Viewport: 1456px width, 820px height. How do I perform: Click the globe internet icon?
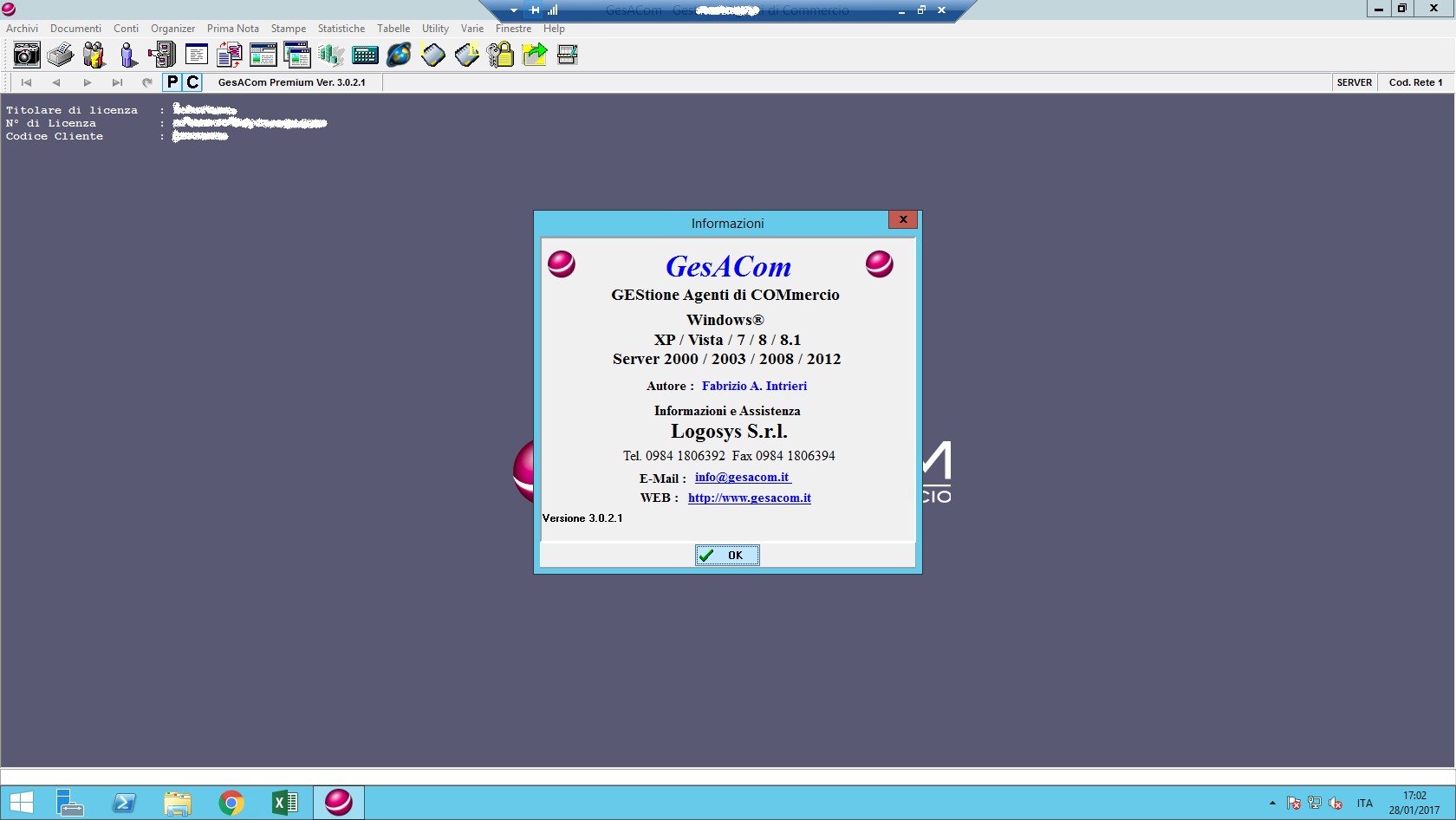click(399, 55)
